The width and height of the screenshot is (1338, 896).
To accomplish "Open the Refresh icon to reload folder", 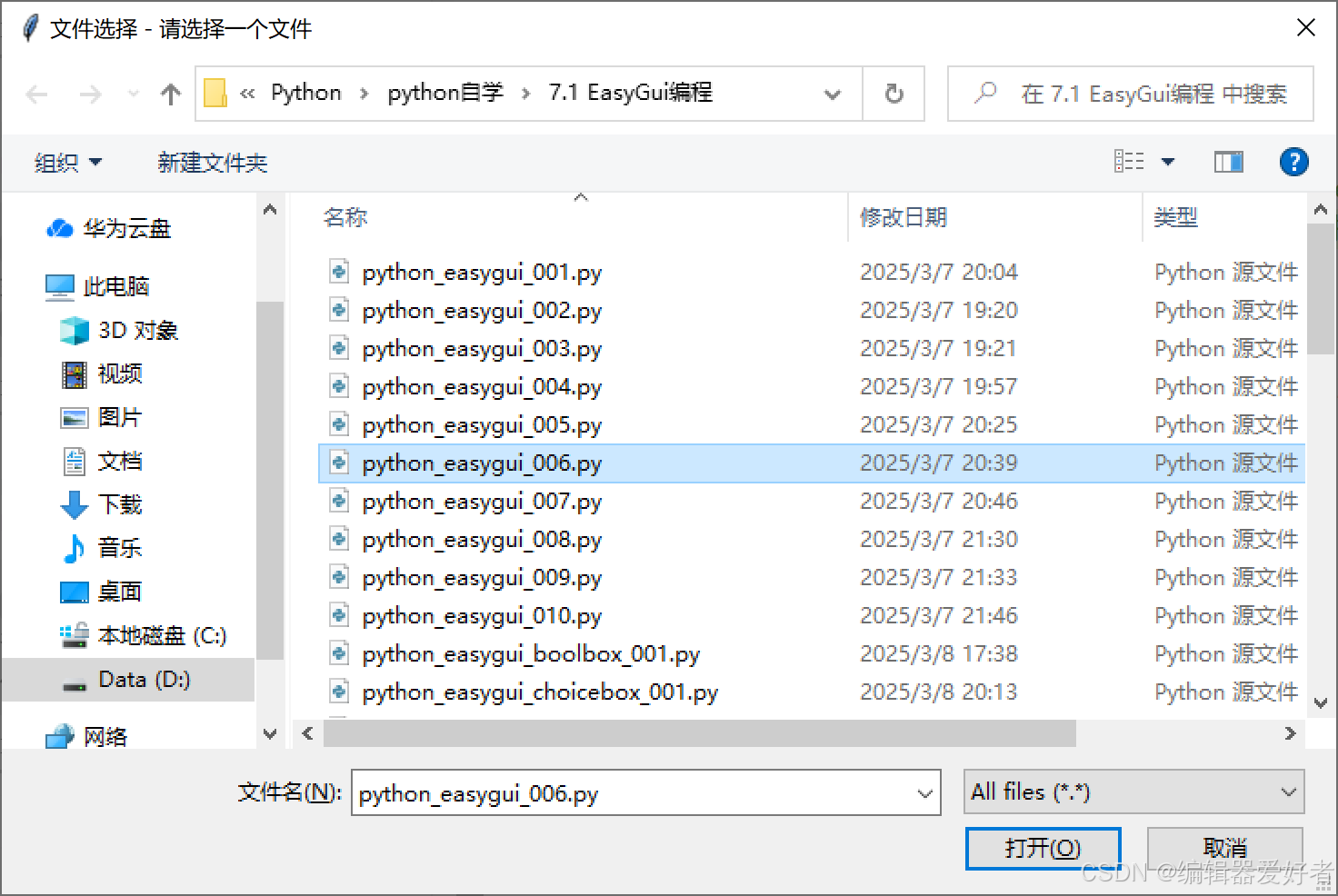I will [x=893, y=94].
